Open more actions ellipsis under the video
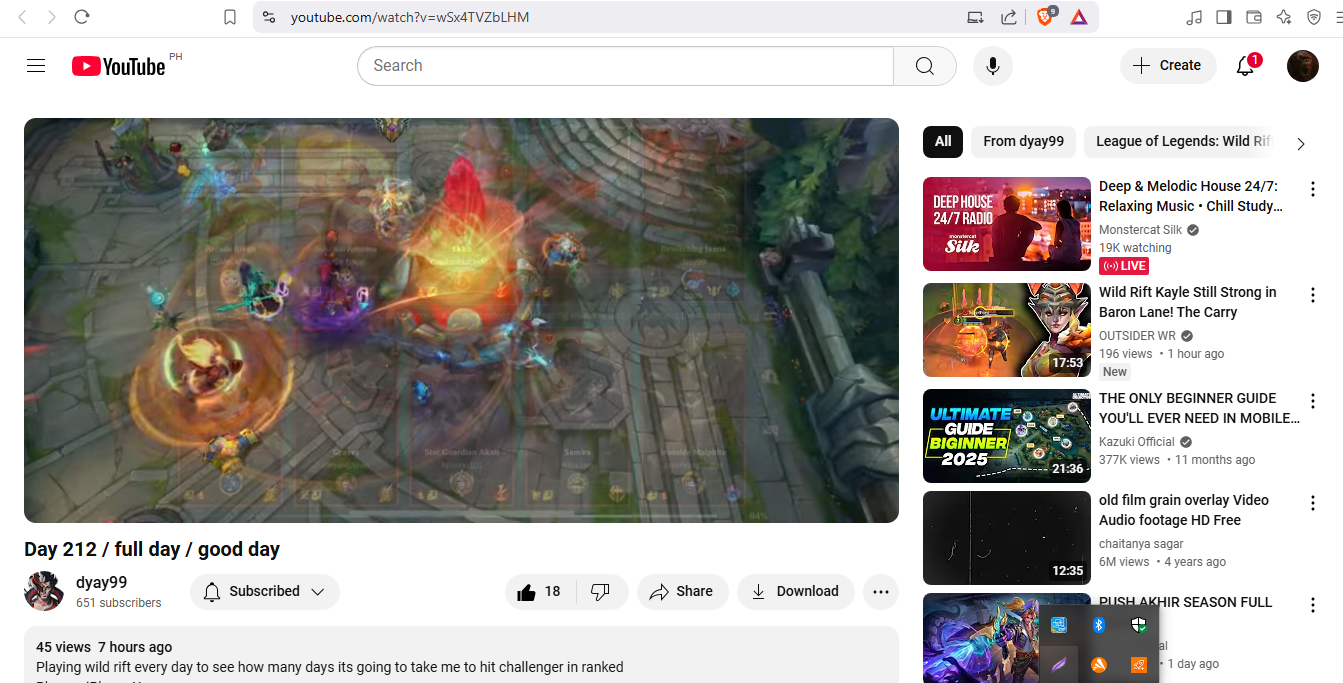The height and width of the screenshot is (683, 1343). point(881,592)
